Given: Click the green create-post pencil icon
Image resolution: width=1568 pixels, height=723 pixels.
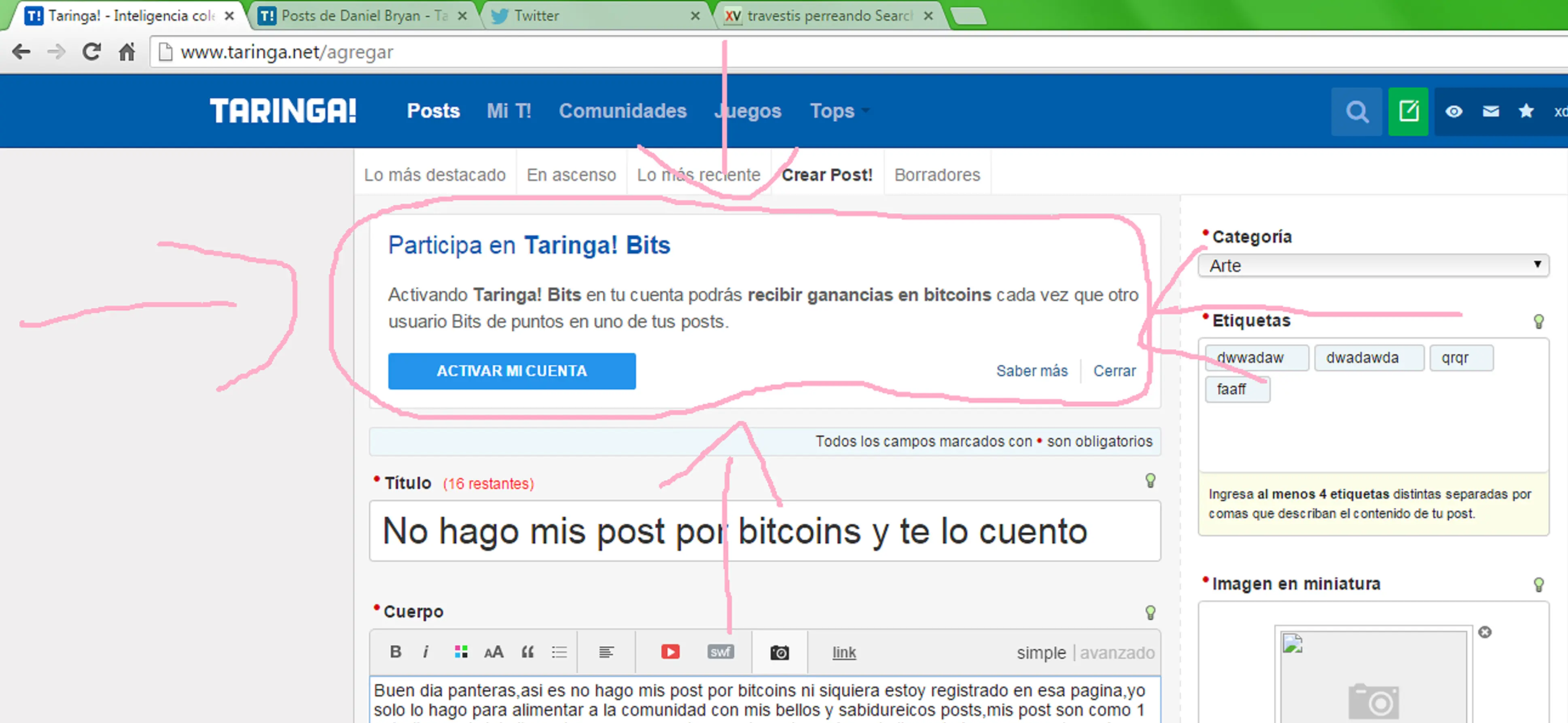Looking at the screenshot, I should [1409, 111].
